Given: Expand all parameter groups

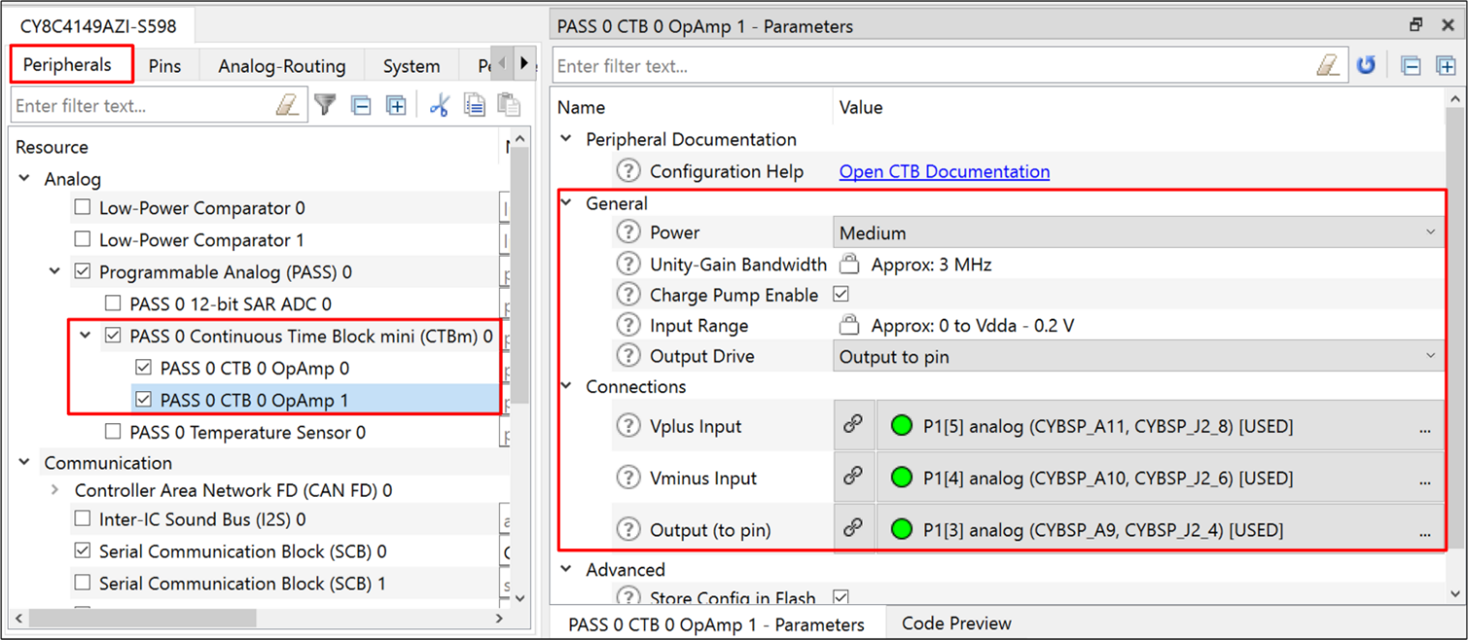Looking at the screenshot, I should tap(1445, 66).
